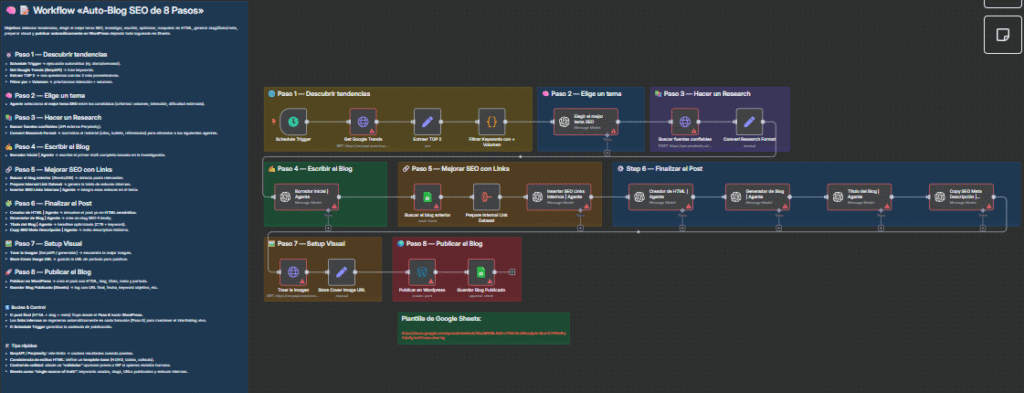Open the Get Google Trends HTTP node
The image size is (1024, 393).
click(362, 121)
